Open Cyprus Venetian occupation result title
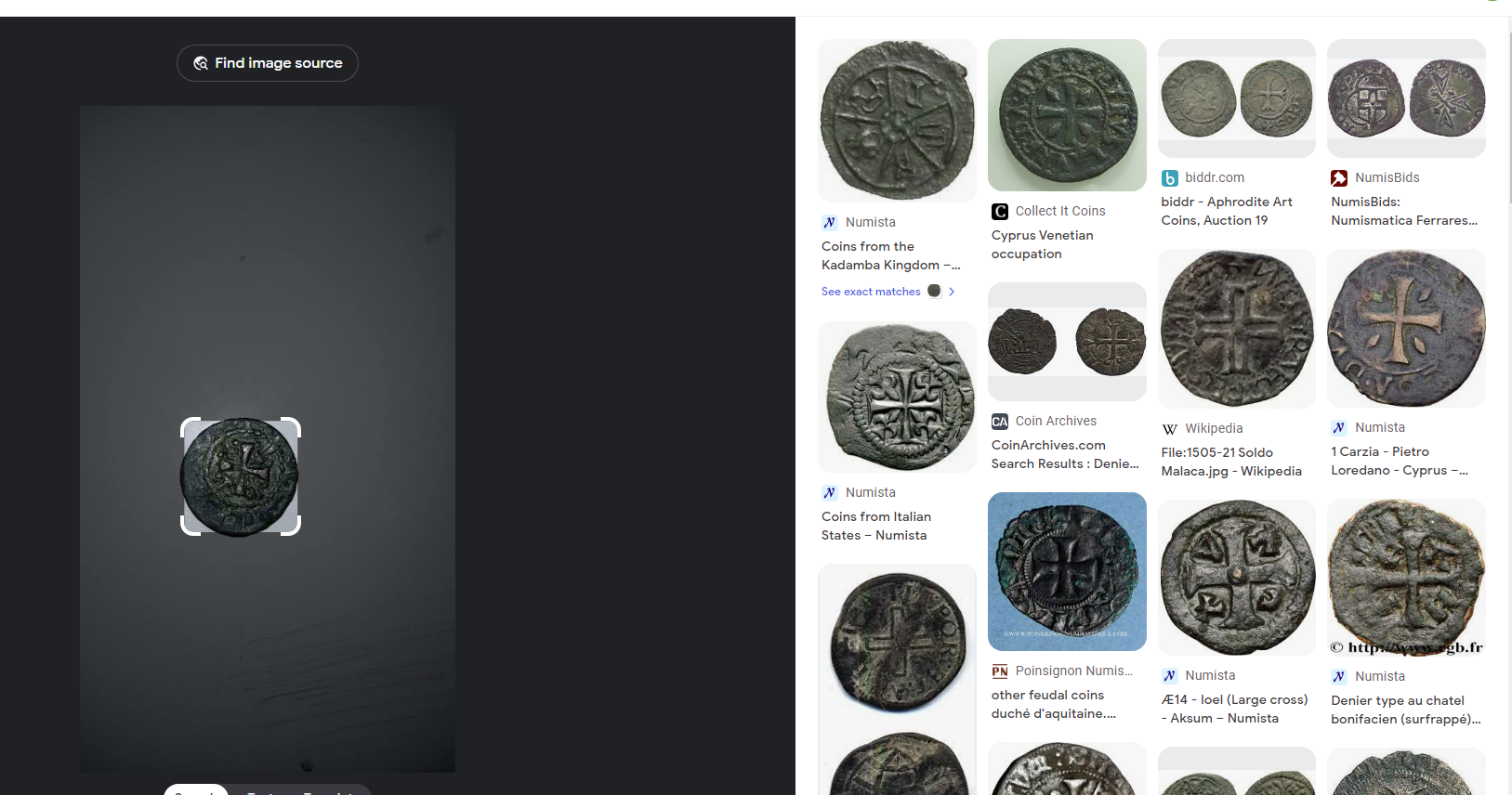1512x795 pixels. pos(1043,245)
